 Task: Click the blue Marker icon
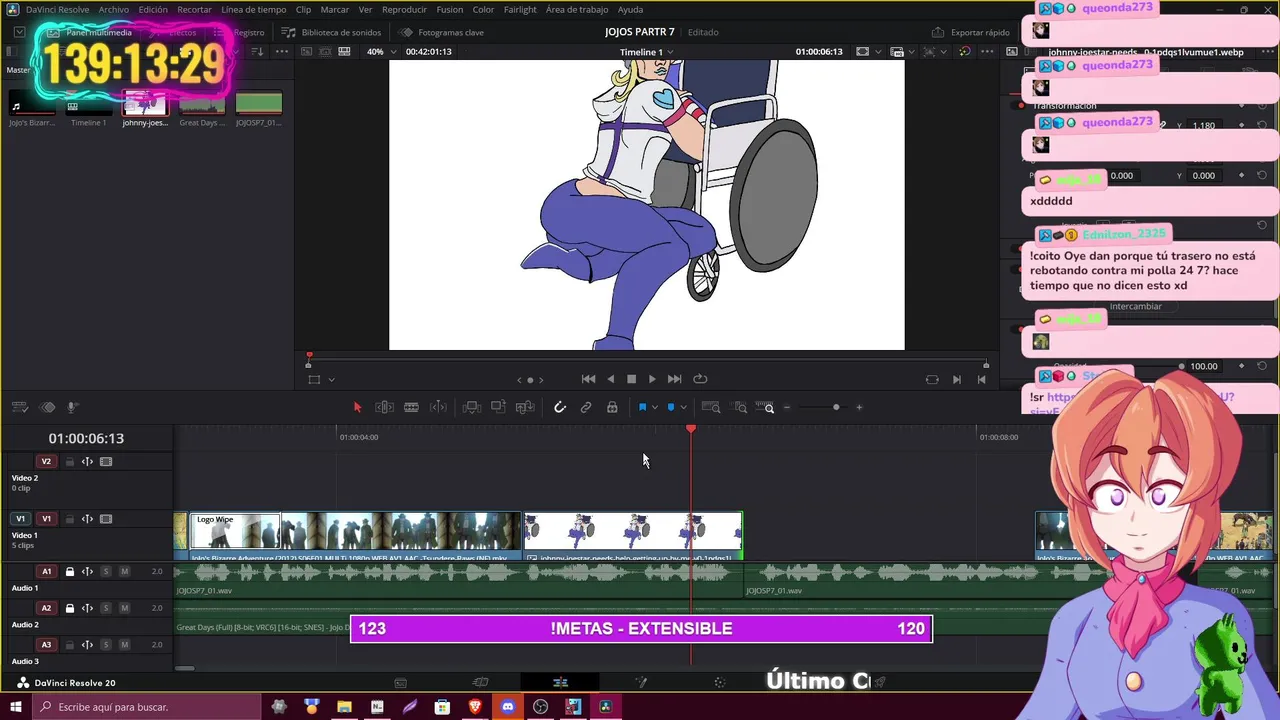tap(671, 407)
